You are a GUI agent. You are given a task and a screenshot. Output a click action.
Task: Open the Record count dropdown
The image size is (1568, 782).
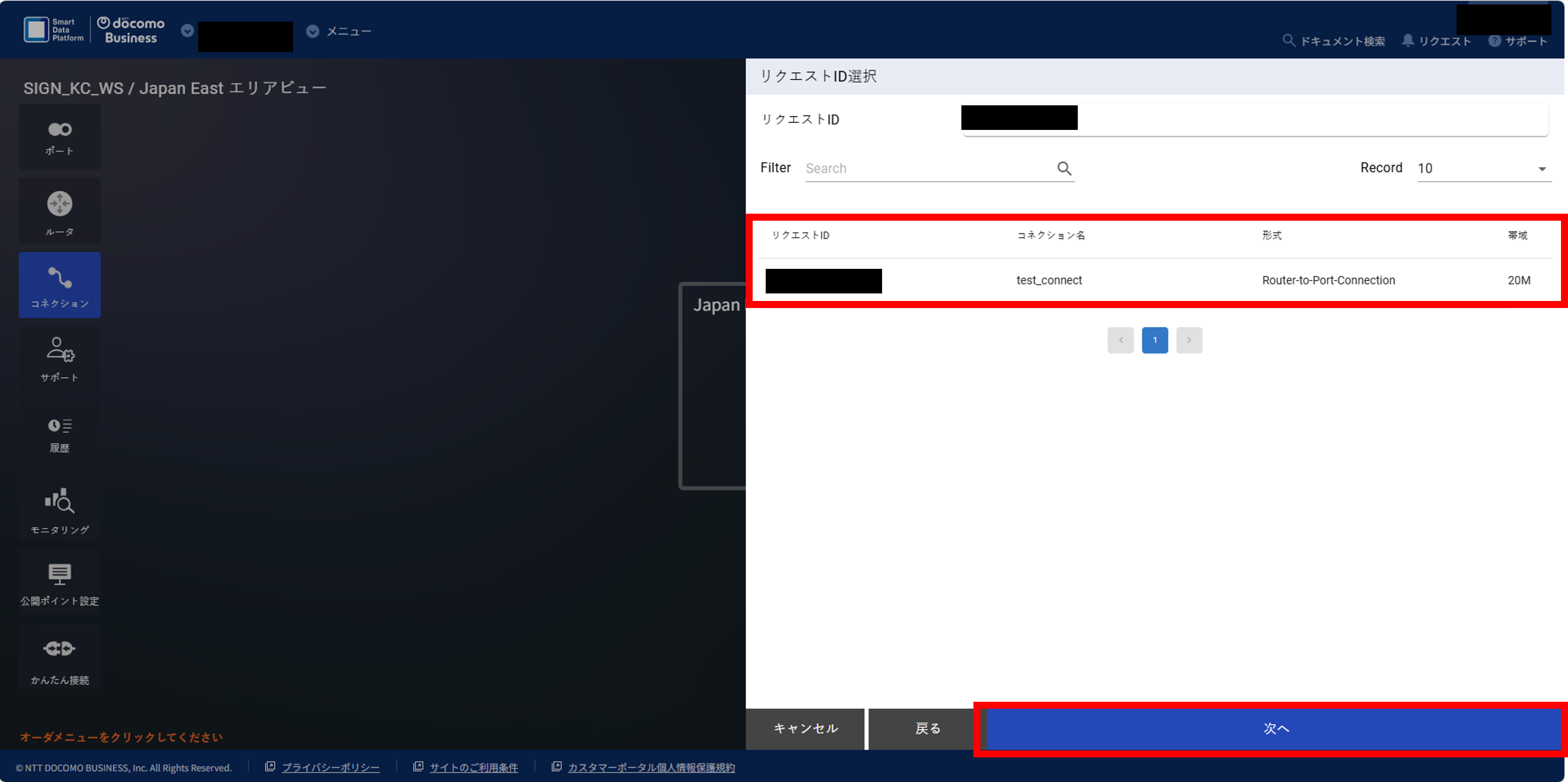[1484, 169]
